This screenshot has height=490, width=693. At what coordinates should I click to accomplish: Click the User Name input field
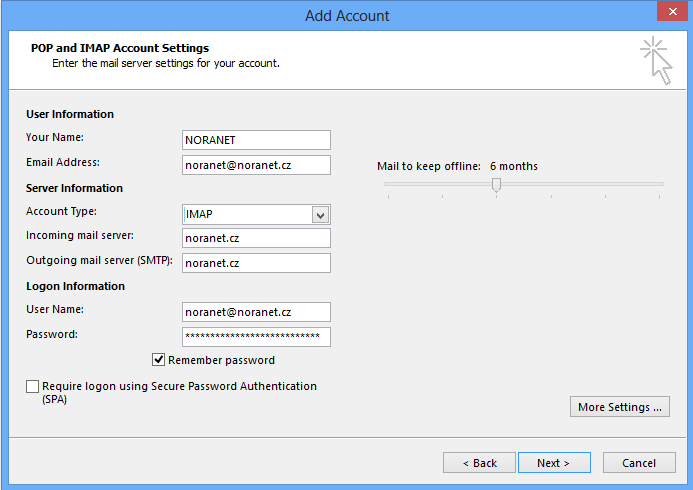pyautogui.click(x=256, y=312)
